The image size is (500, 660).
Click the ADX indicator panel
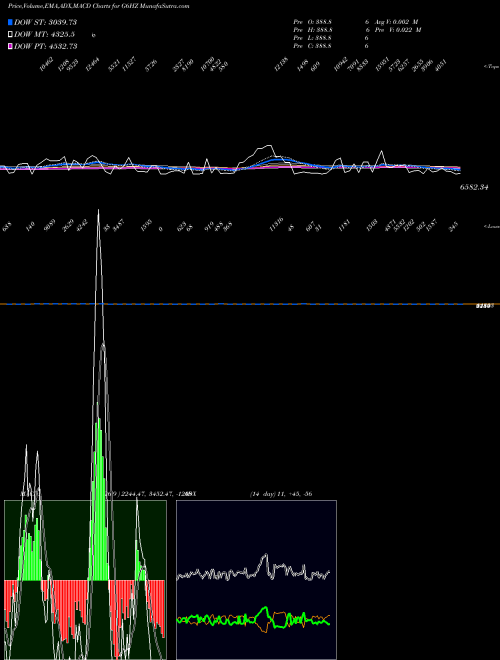pos(256,580)
